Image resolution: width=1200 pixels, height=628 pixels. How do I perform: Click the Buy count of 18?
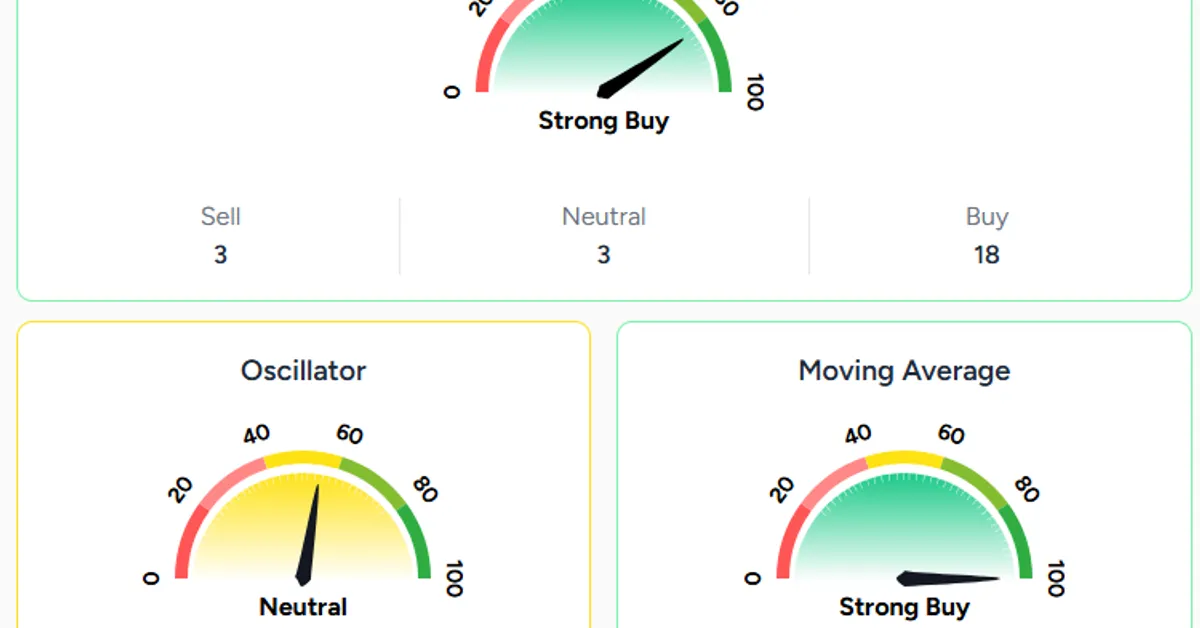(986, 255)
